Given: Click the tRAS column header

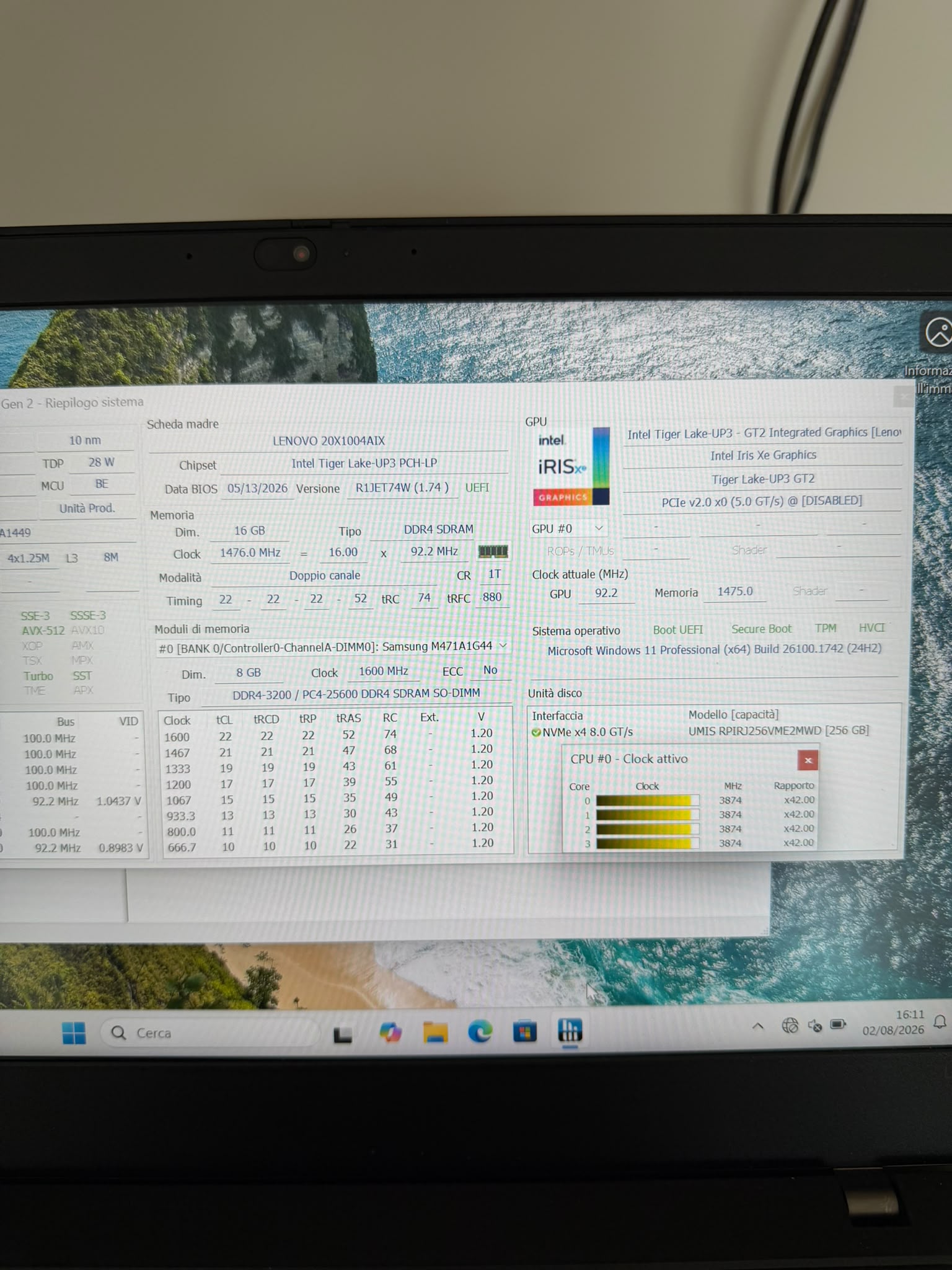Looking at the screenshot, I should [x=348, y=718].
